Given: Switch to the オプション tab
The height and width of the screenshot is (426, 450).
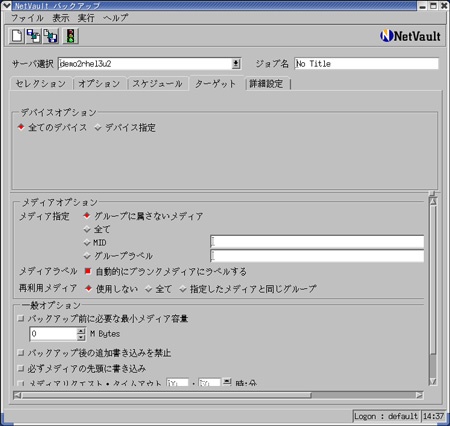Looking at the screenshot, I should point(99,83).
